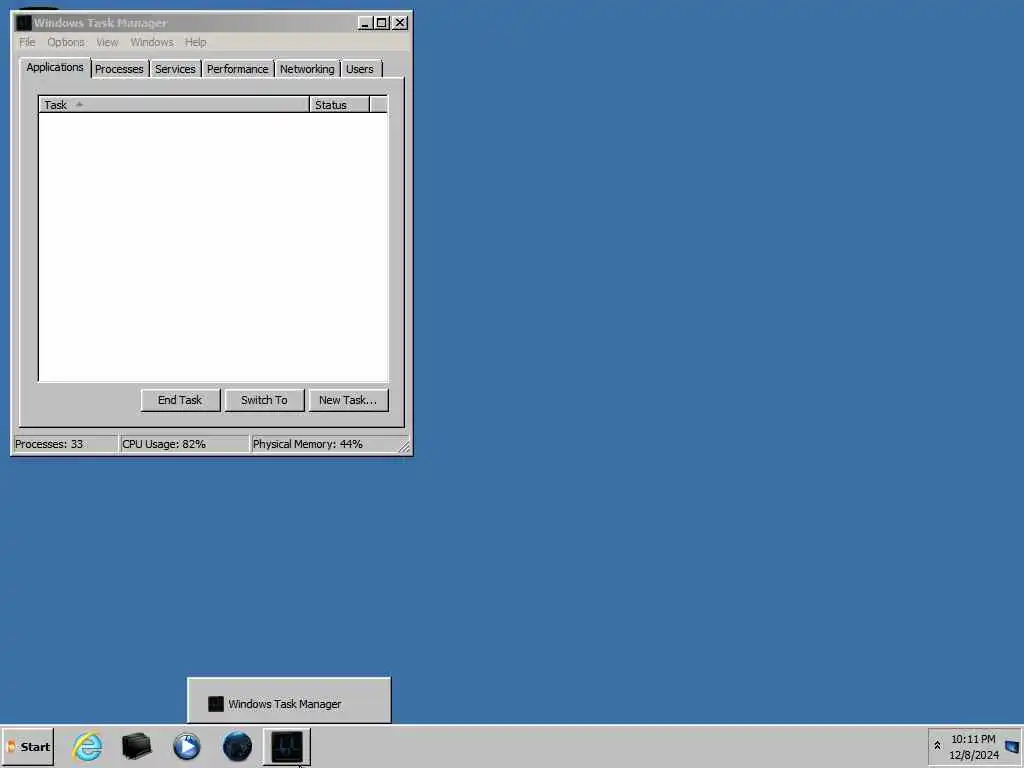Viewport: 1024px width, 768px height.
Task: Open the Options menu
Action: tap(65, 42)
